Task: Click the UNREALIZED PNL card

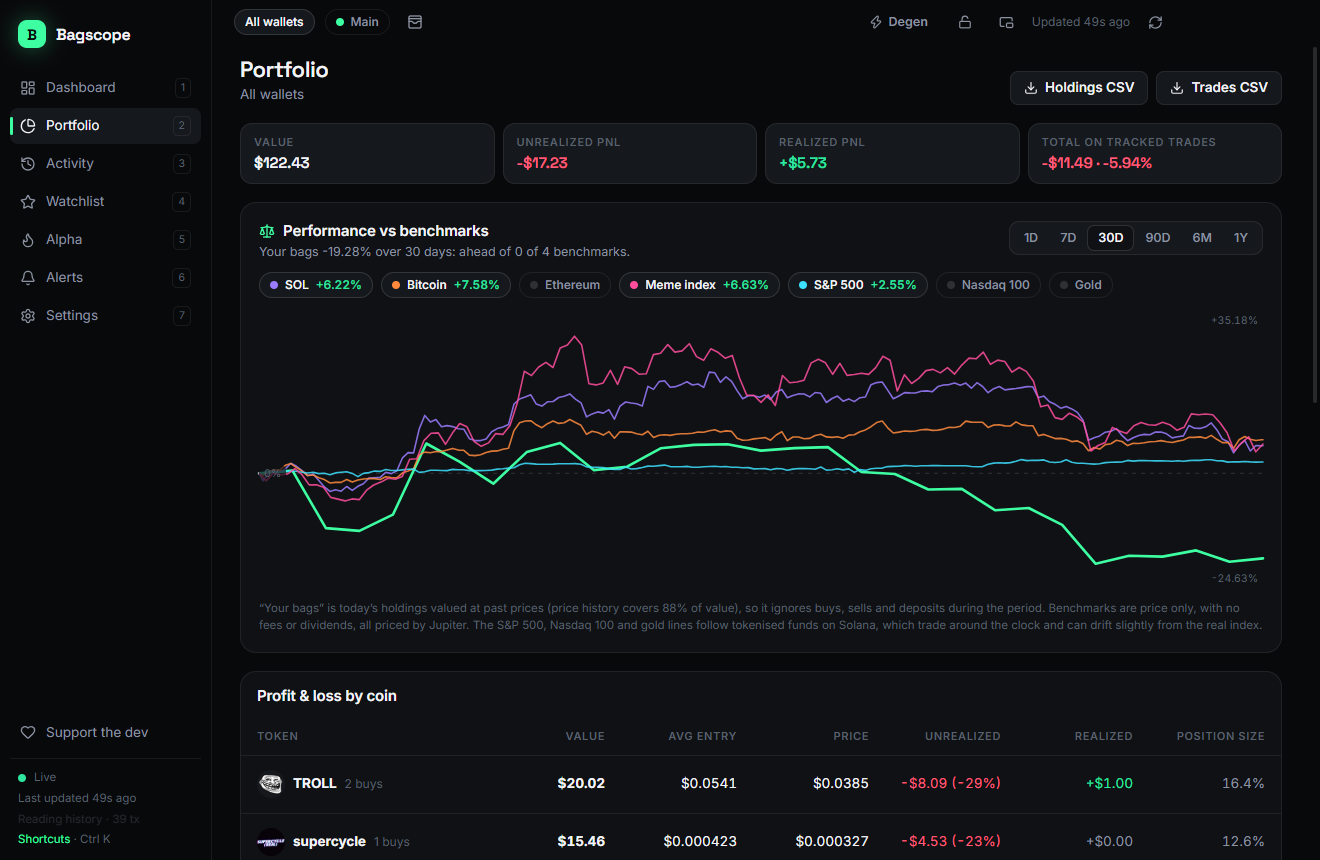Action: pos(630,154)
